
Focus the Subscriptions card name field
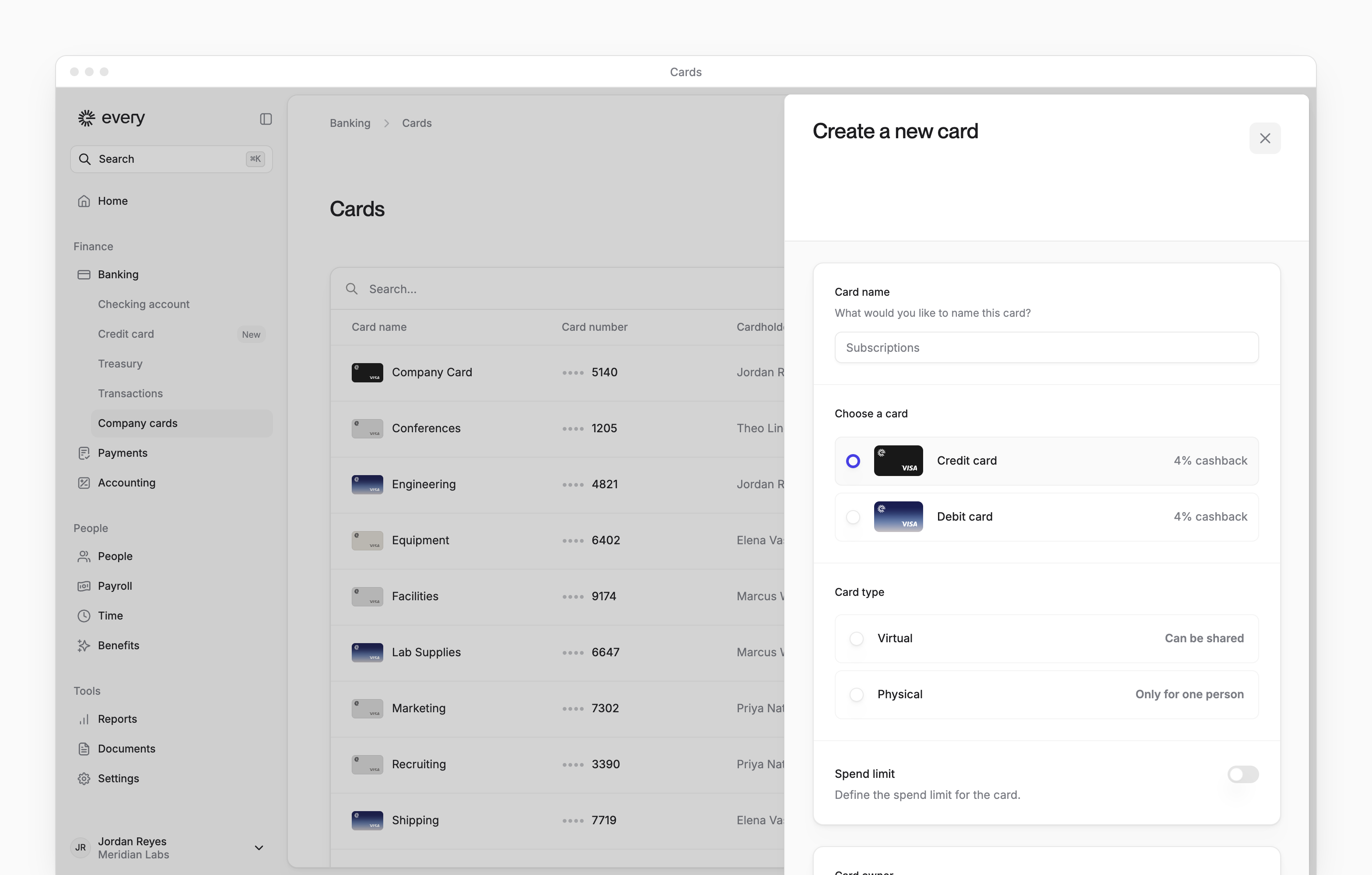click(x=1046, y=347)
